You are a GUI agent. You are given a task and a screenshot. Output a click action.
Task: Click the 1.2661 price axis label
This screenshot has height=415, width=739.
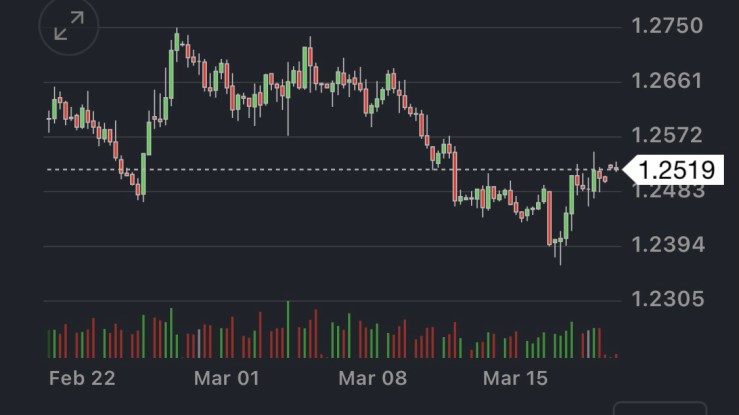tap(667, 81)
